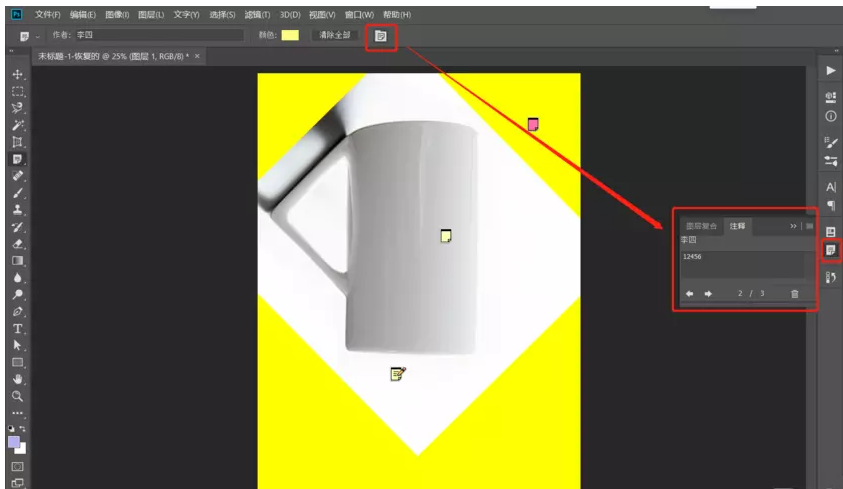Select the Rectangle shape tool
This screenshot has height=489, width=843.
coord(17,362)
